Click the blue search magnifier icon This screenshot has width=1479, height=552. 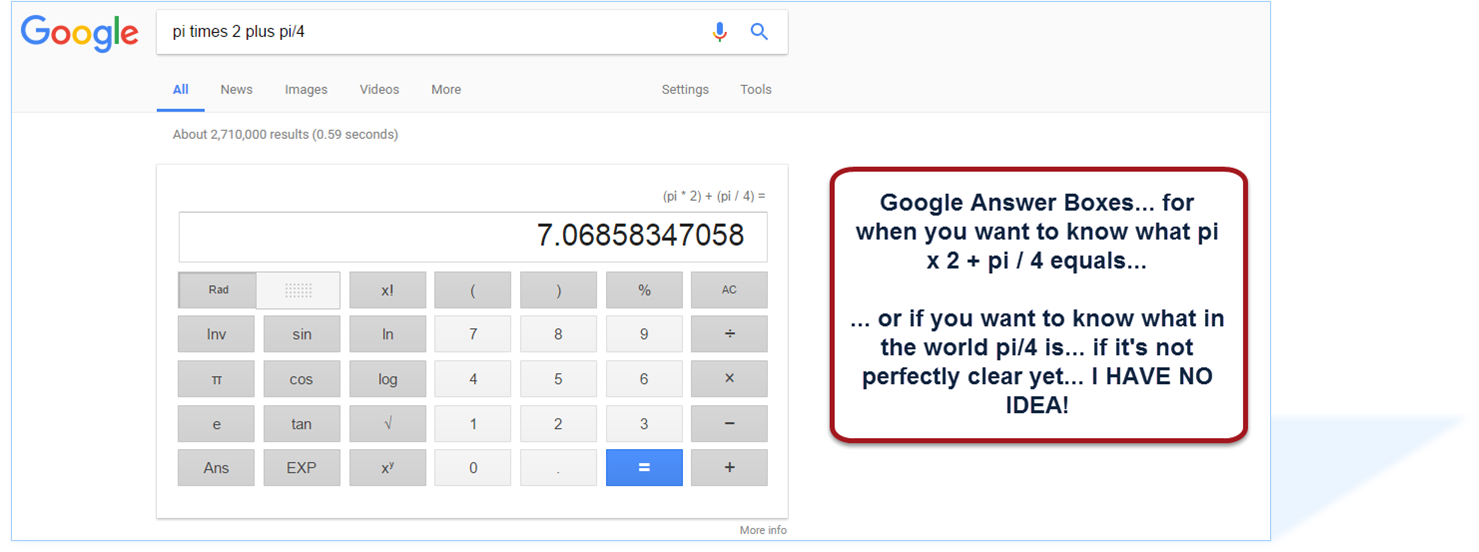759,32
